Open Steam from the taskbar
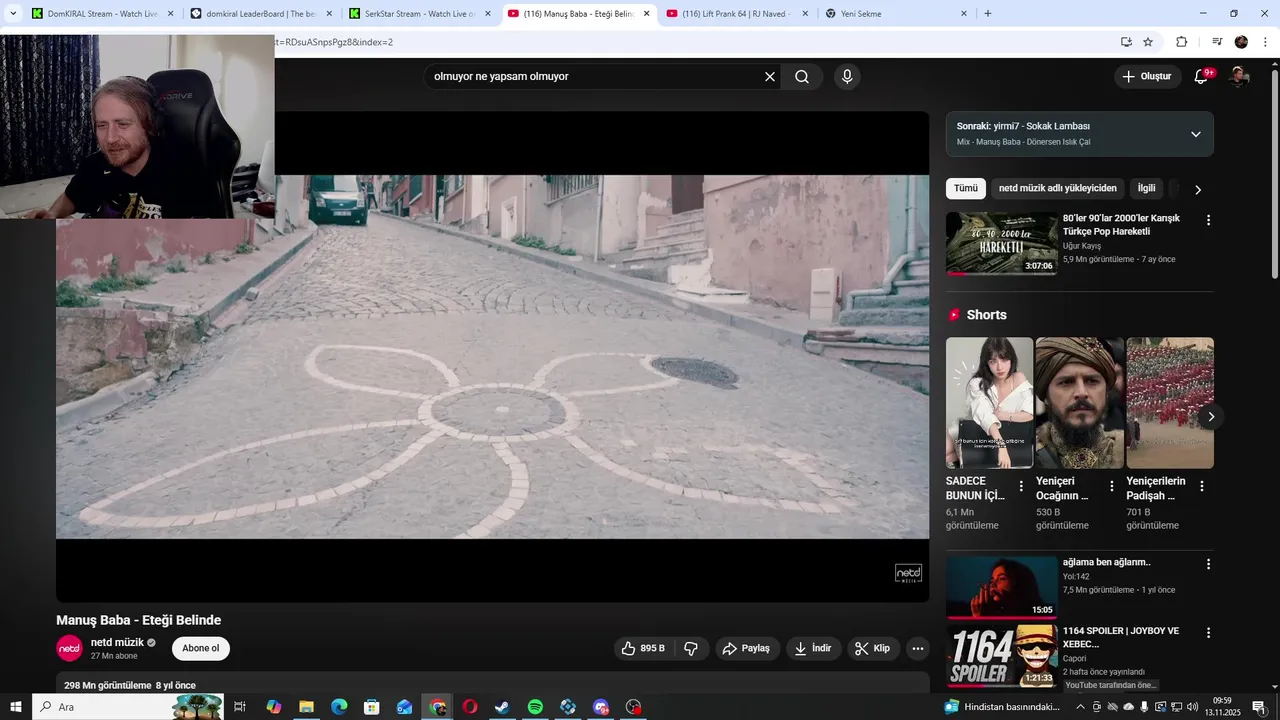Viewport: 1280px width, 720px height. pos(502,707)
